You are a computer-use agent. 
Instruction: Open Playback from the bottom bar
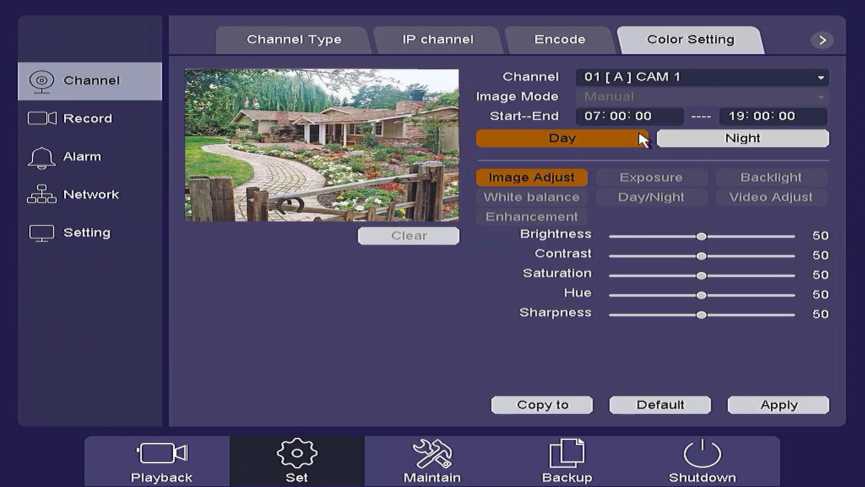pyautogui.click(x=161, y=454)
